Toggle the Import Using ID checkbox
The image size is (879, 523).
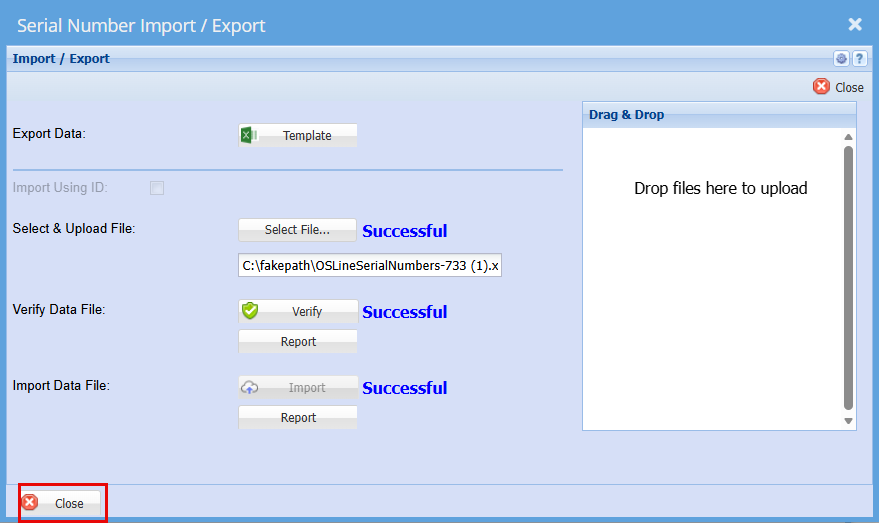coord(157,188)
